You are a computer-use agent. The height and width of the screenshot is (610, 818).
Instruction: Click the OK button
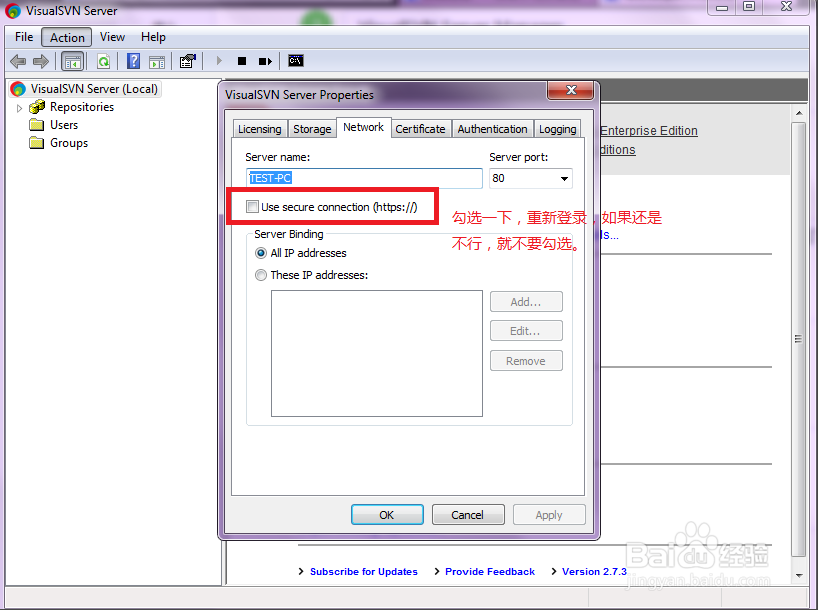click(387, 515)
